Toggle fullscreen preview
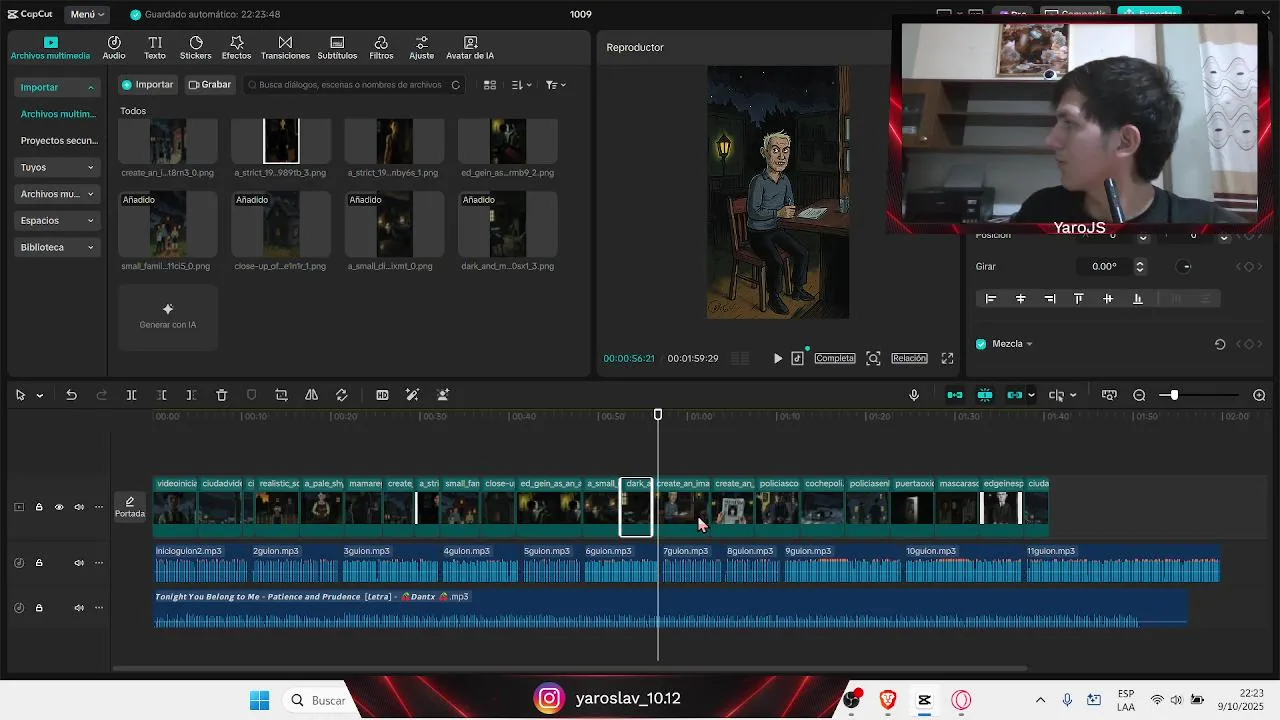Image resolution: width=1280 pixels, height=720 pixels. (947, 358)
